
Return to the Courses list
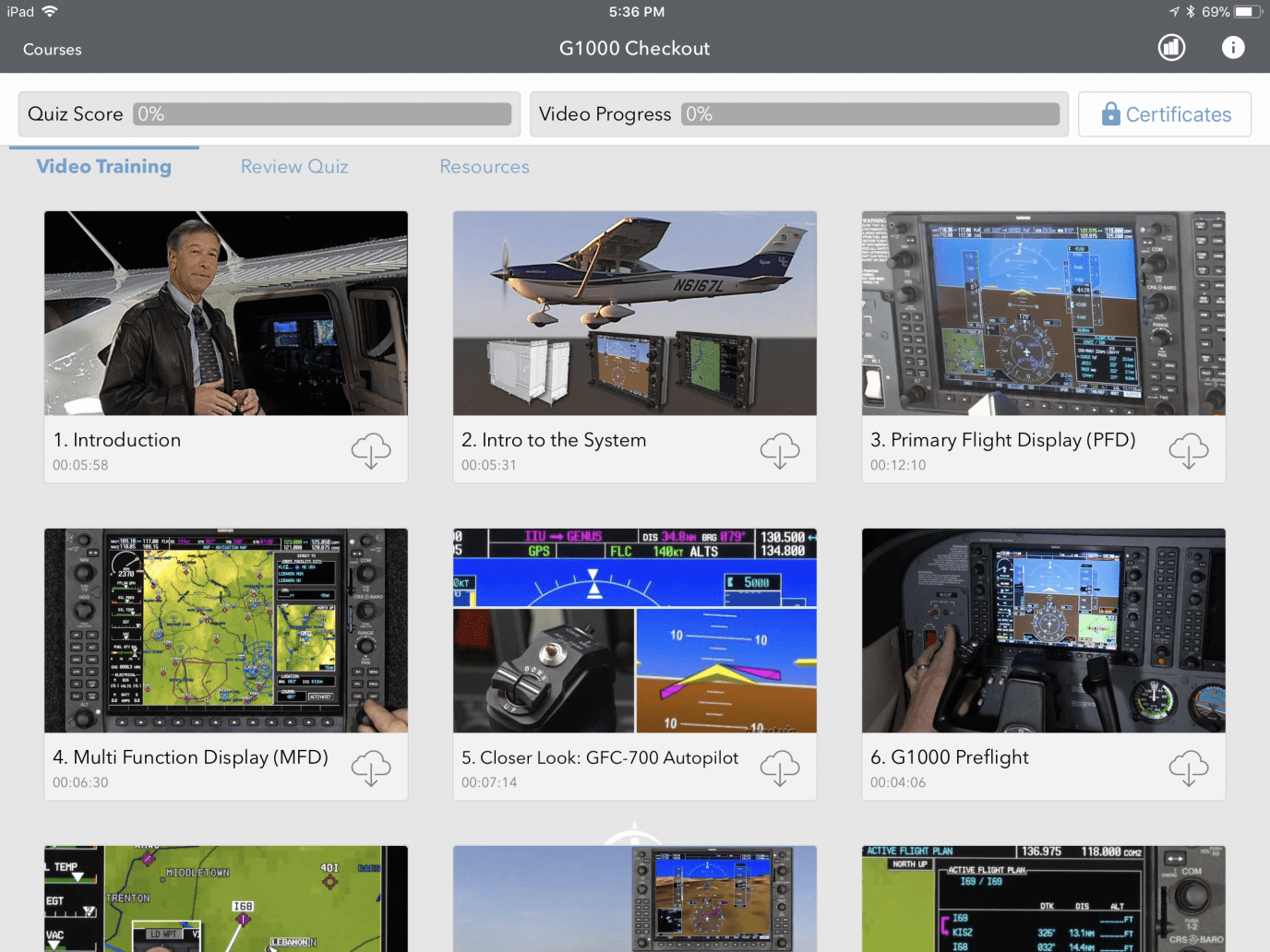[x=52, y=49]
